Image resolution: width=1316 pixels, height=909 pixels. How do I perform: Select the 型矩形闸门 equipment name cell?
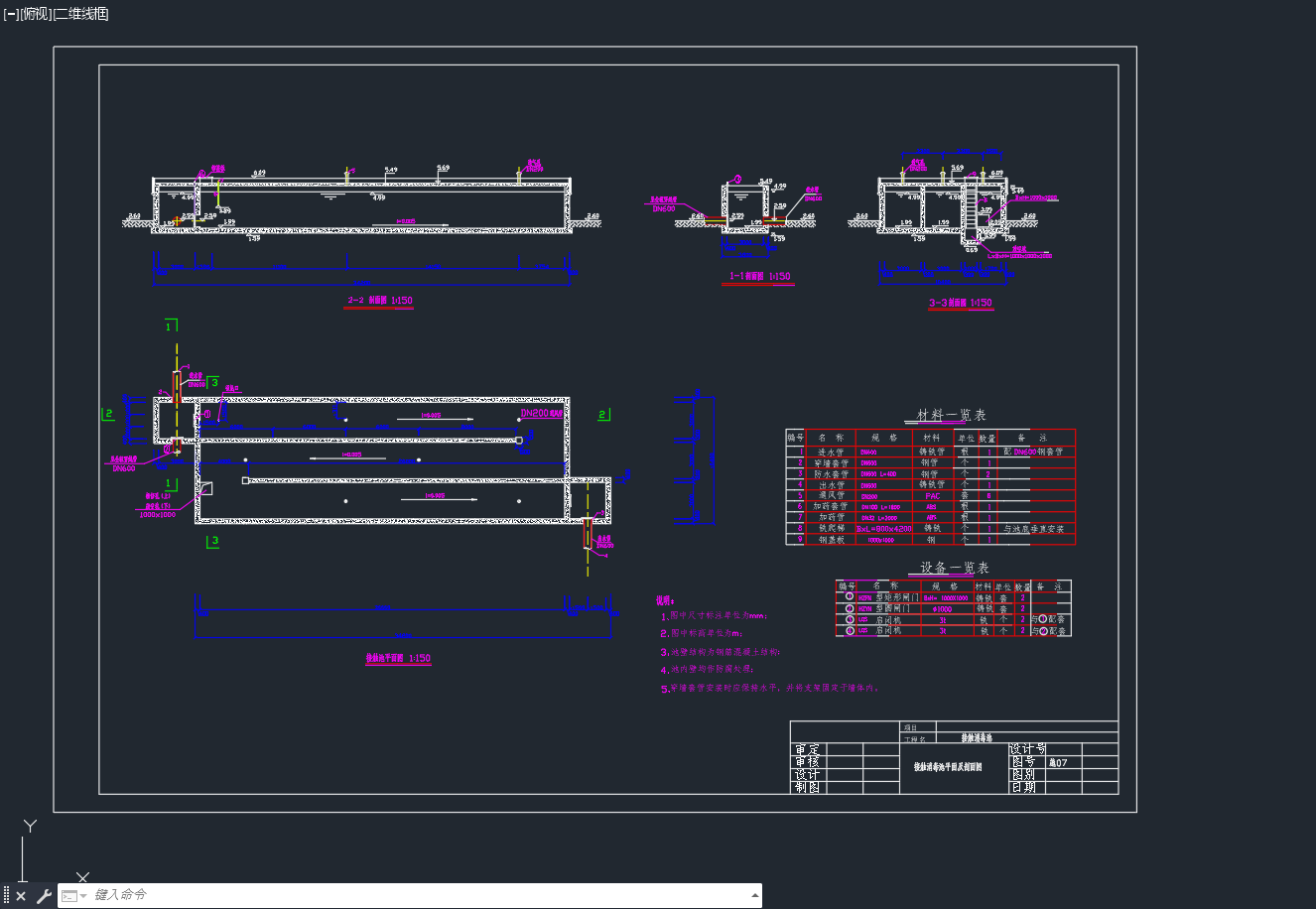click(895, 598)
